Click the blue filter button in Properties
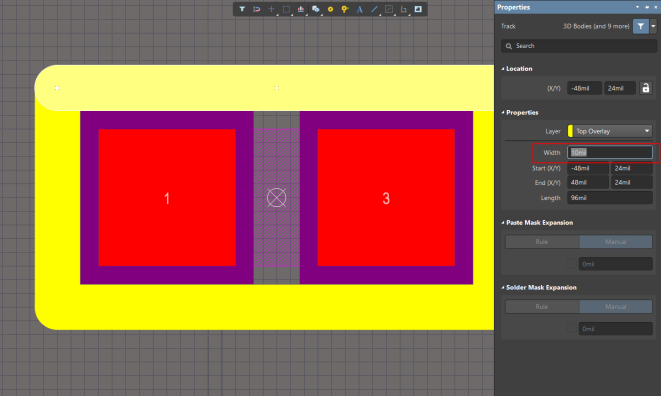This screenshot has height=396, width=662. tap(640, 26)
